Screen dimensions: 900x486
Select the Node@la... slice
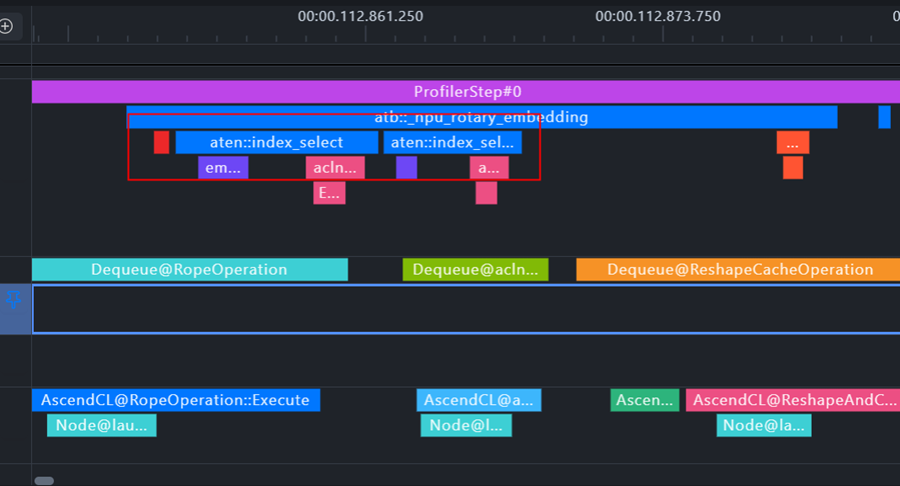coord(764,425)
